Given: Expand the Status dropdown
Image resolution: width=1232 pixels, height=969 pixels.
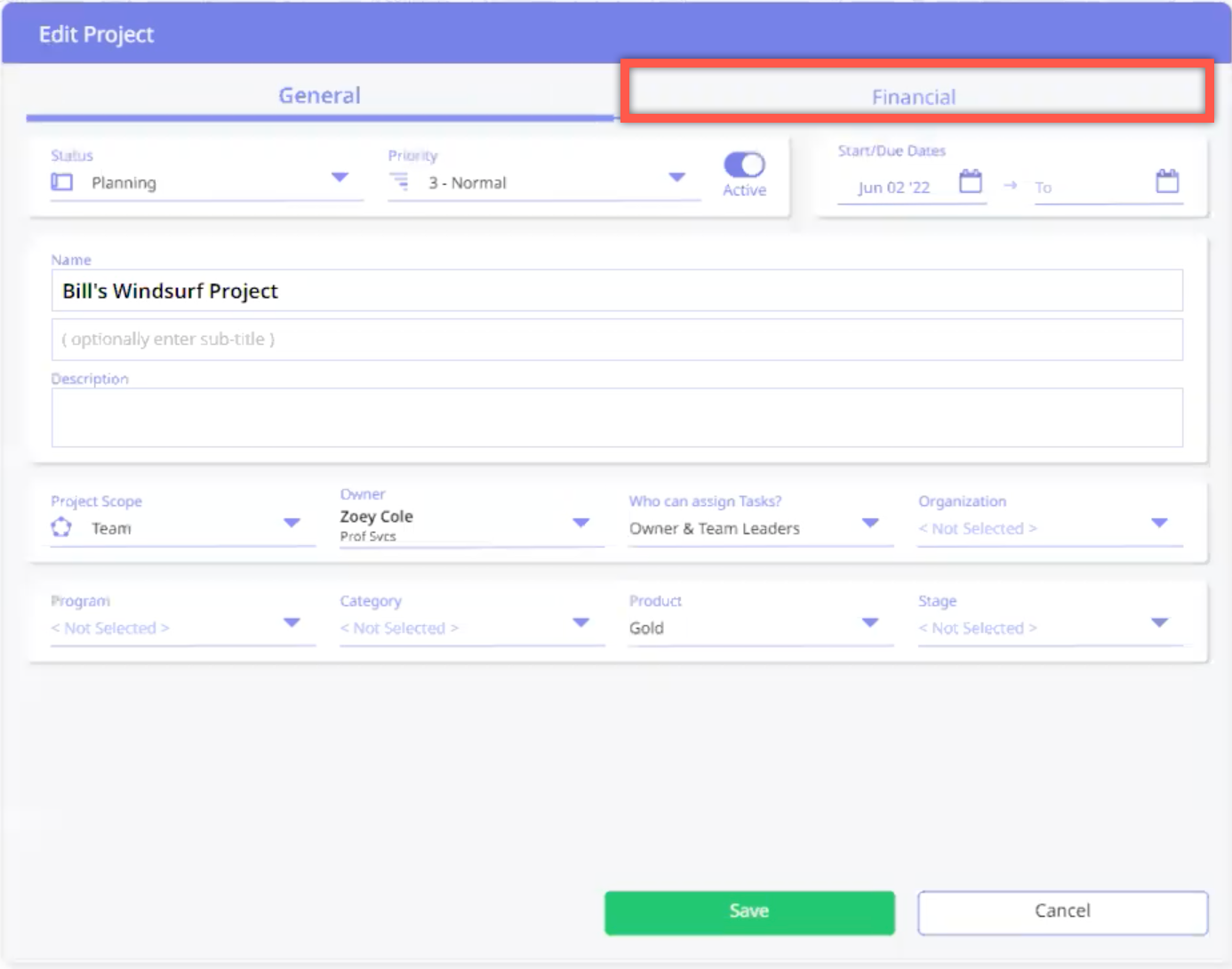Looking at the screenshot, I should 340,178.
